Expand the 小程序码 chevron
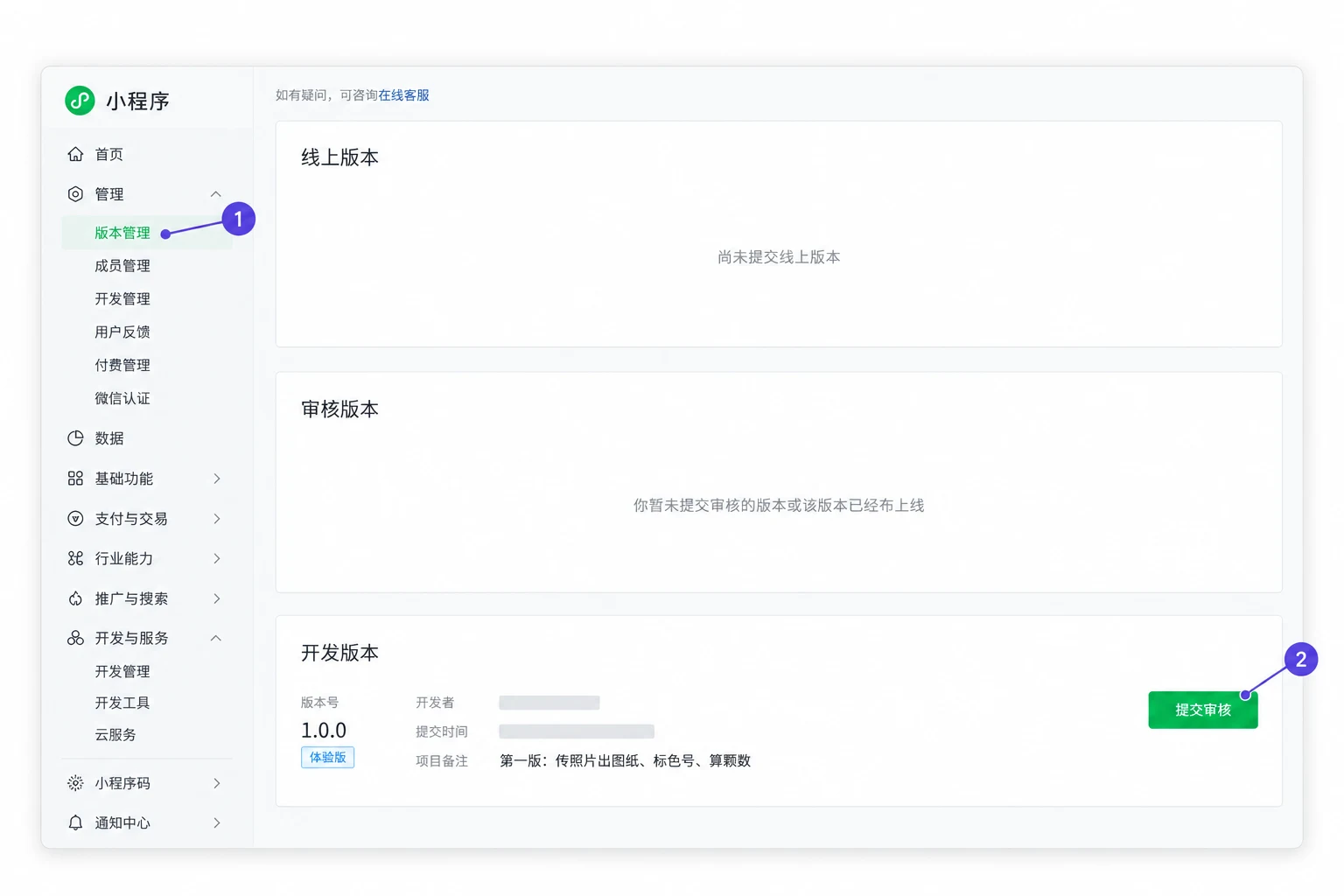The image size is (1344, 896). [x=217, y=783]
